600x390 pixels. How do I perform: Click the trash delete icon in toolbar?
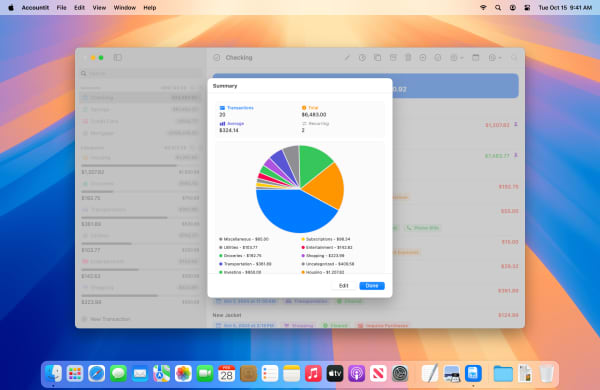pyautogui.click(x=408, y=58)
